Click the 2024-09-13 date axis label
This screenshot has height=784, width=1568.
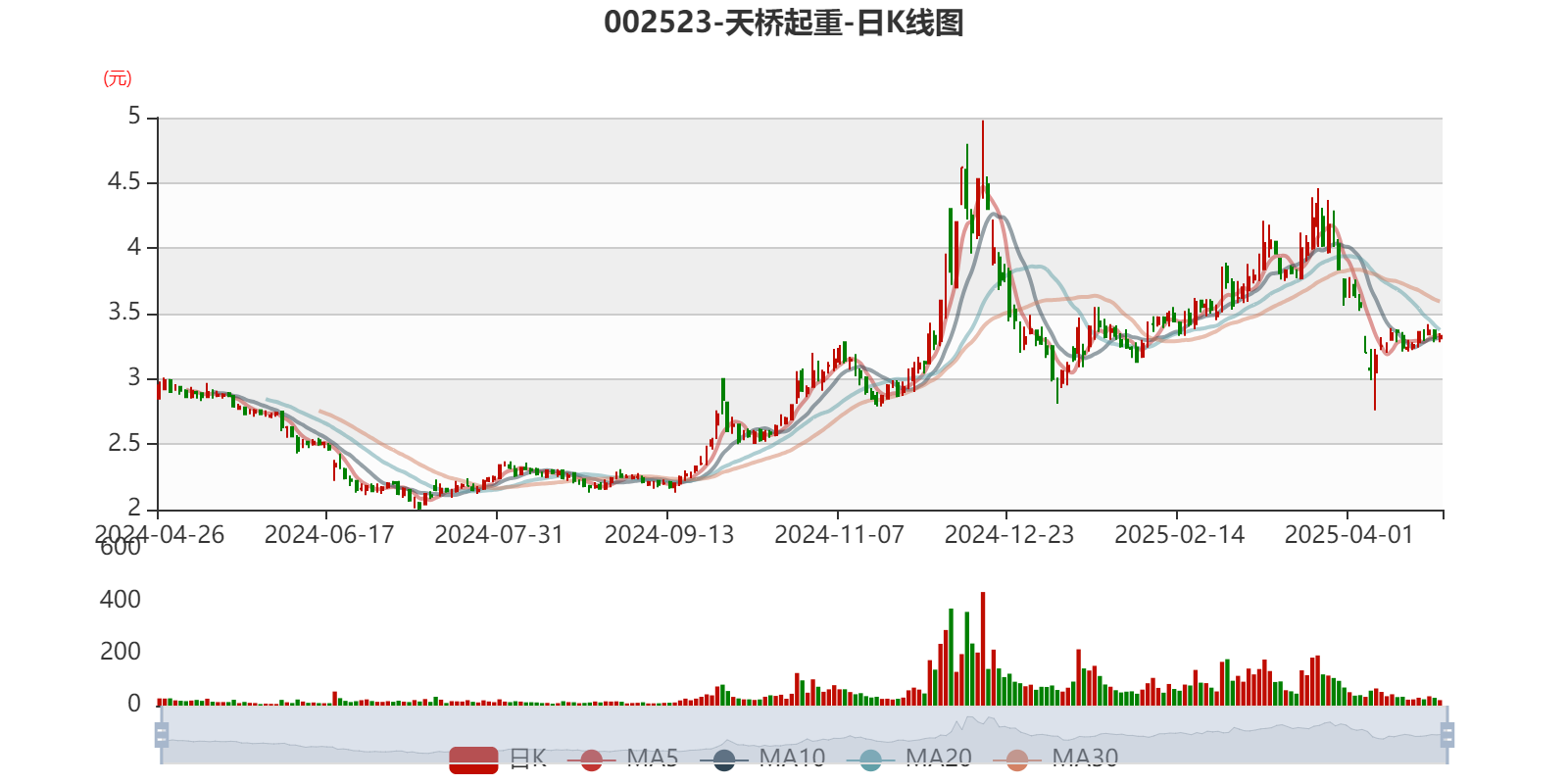(668, 534)
